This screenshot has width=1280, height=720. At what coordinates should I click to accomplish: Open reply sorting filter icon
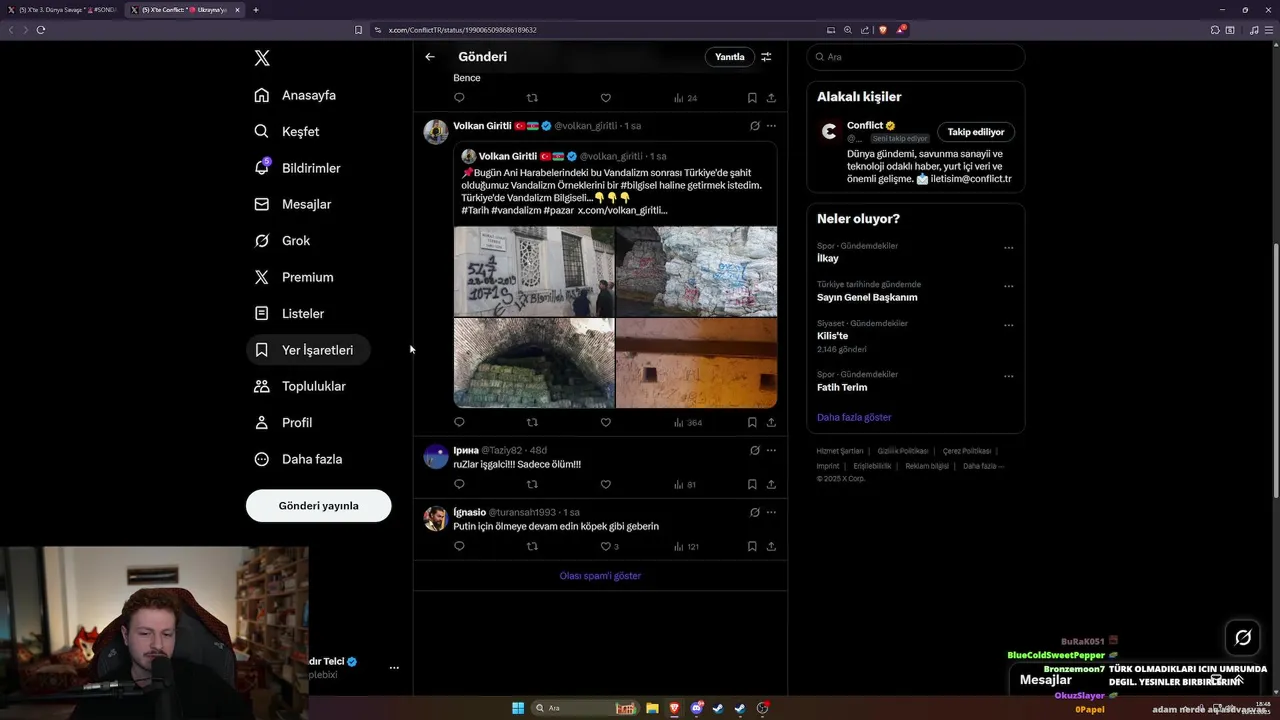click(x=766, y=57)
